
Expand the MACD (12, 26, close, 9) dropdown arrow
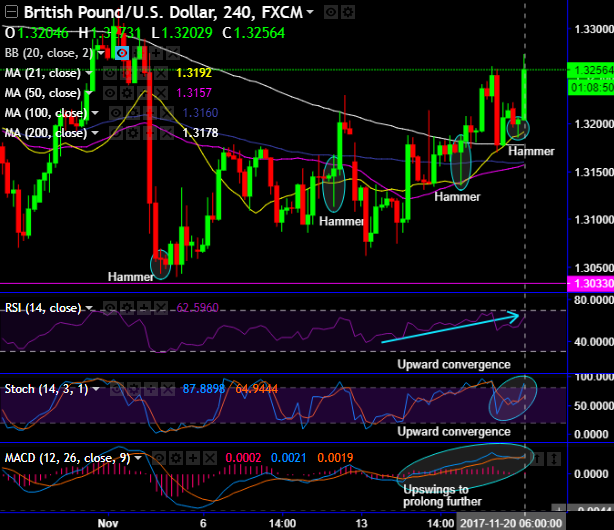point(138,458)
